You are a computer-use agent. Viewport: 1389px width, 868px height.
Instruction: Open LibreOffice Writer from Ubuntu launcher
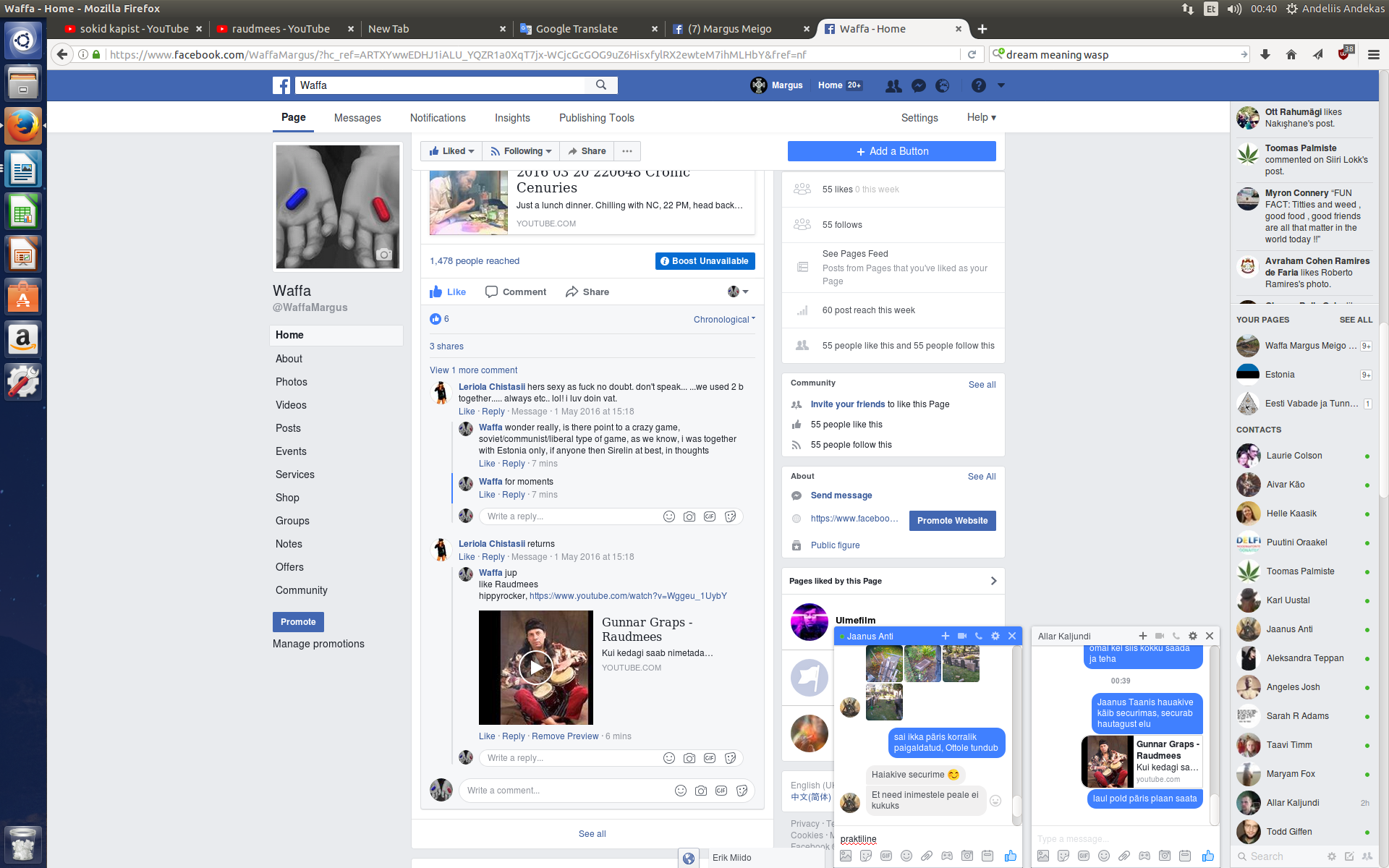(23, 169)
